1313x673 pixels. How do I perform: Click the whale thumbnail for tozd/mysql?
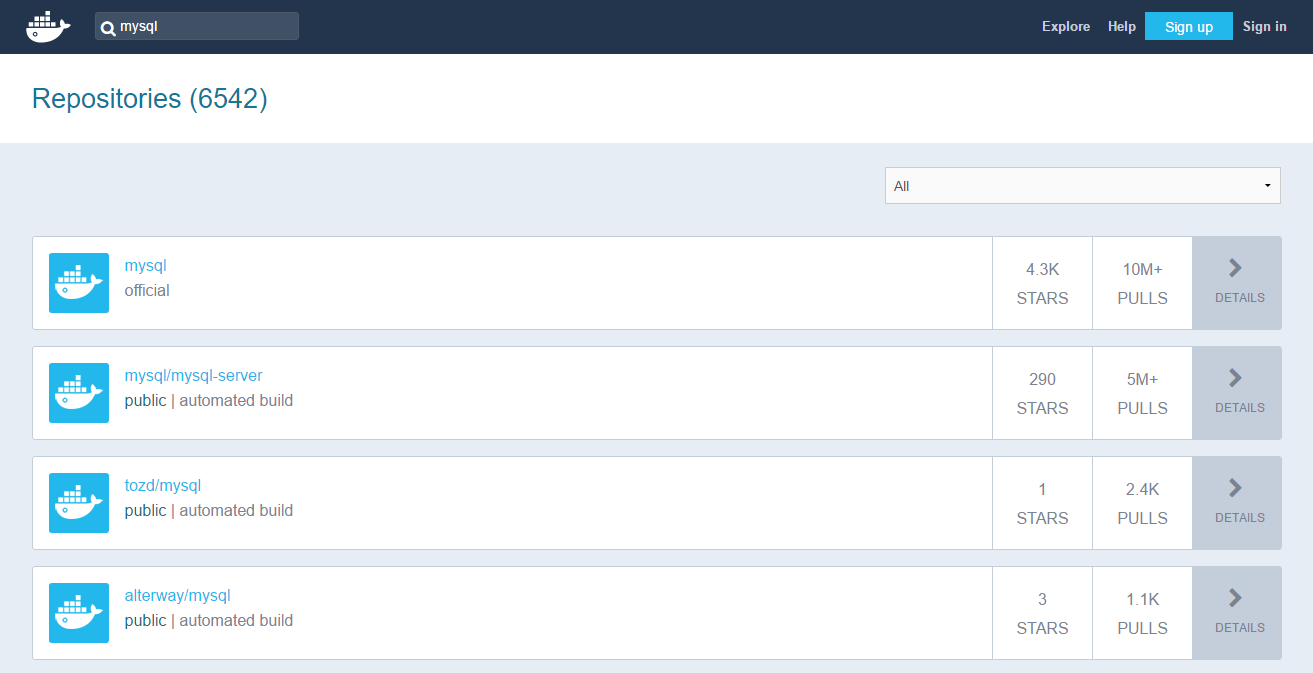79,503
